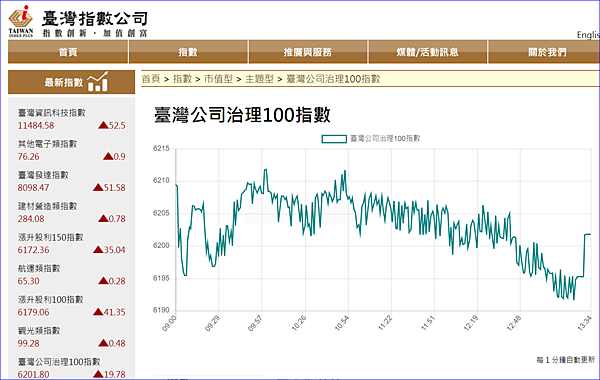Click 市值型 in the breadcrumb trail
This screenshot has width=600, height=380.
218,79
